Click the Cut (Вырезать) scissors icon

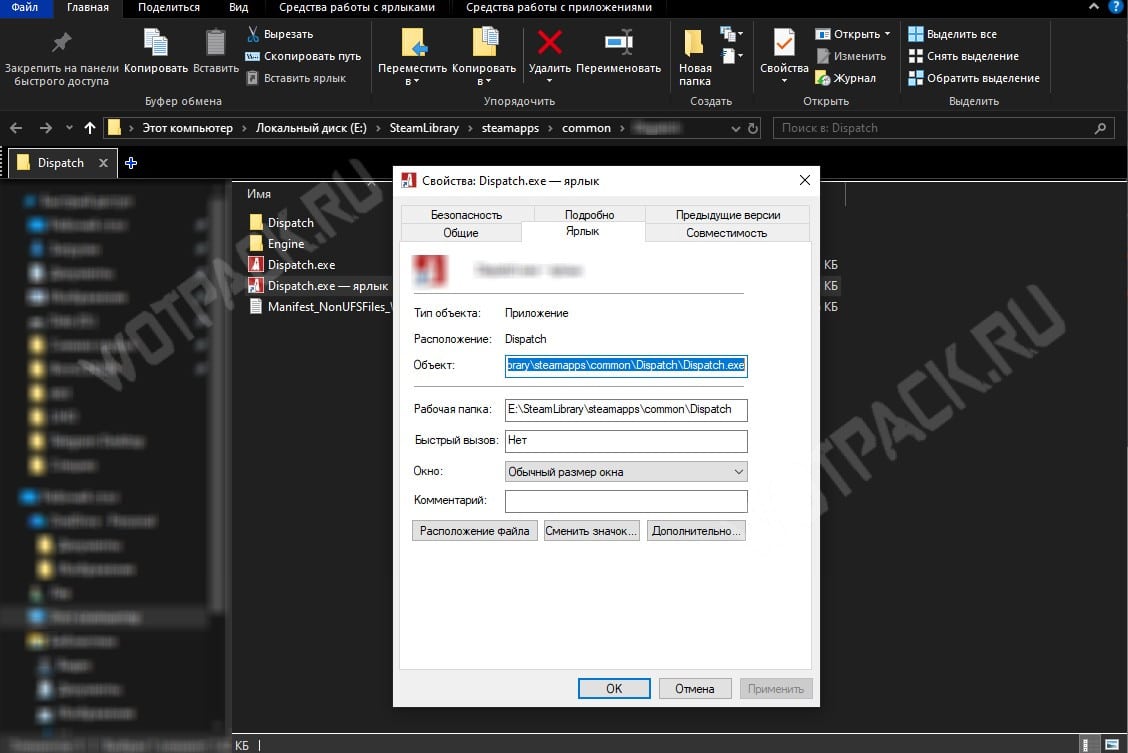pos(254,34)
